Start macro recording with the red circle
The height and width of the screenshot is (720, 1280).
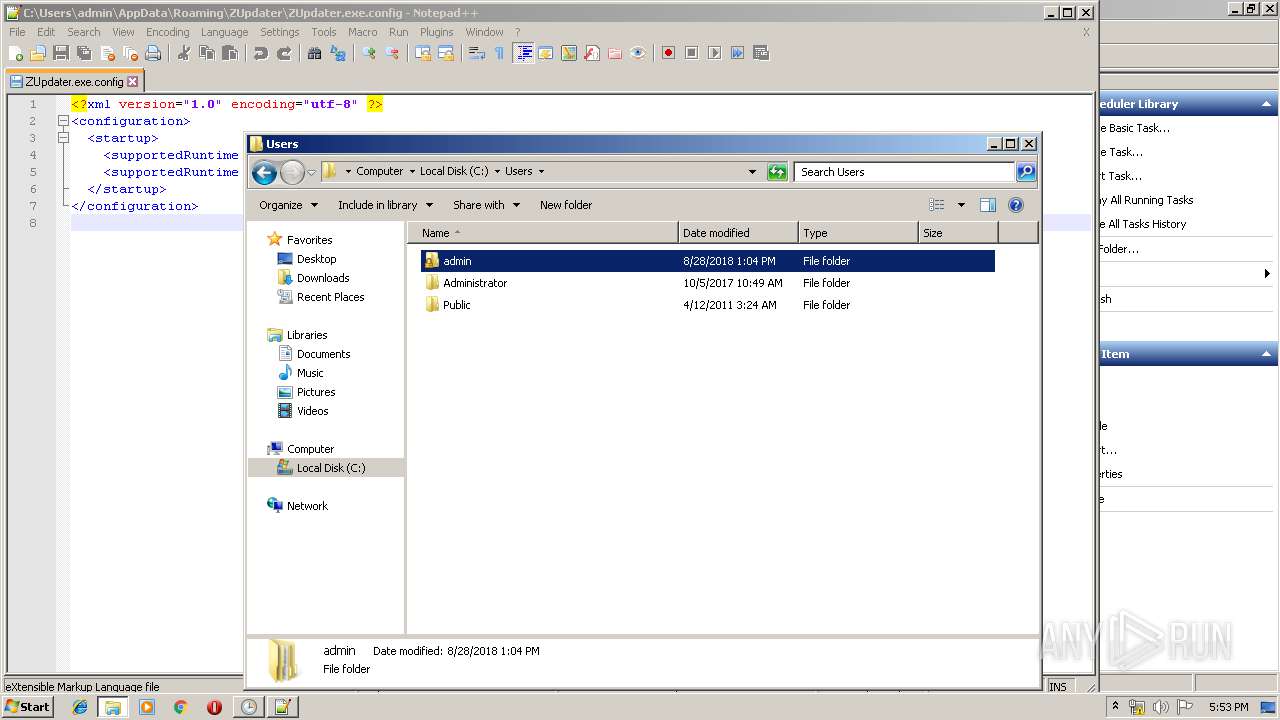(668, 53)
